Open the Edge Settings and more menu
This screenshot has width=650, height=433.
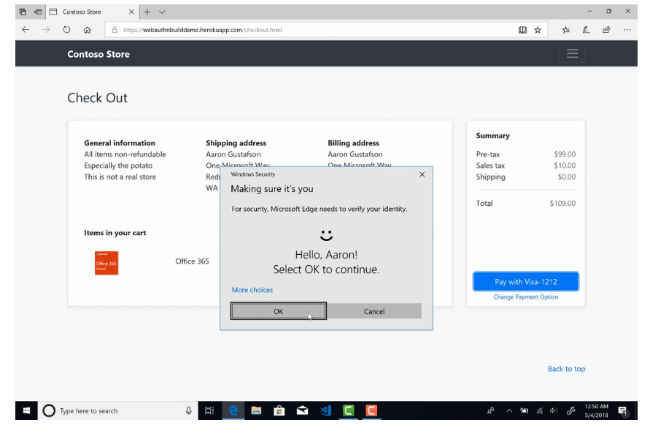pos(627,29)
